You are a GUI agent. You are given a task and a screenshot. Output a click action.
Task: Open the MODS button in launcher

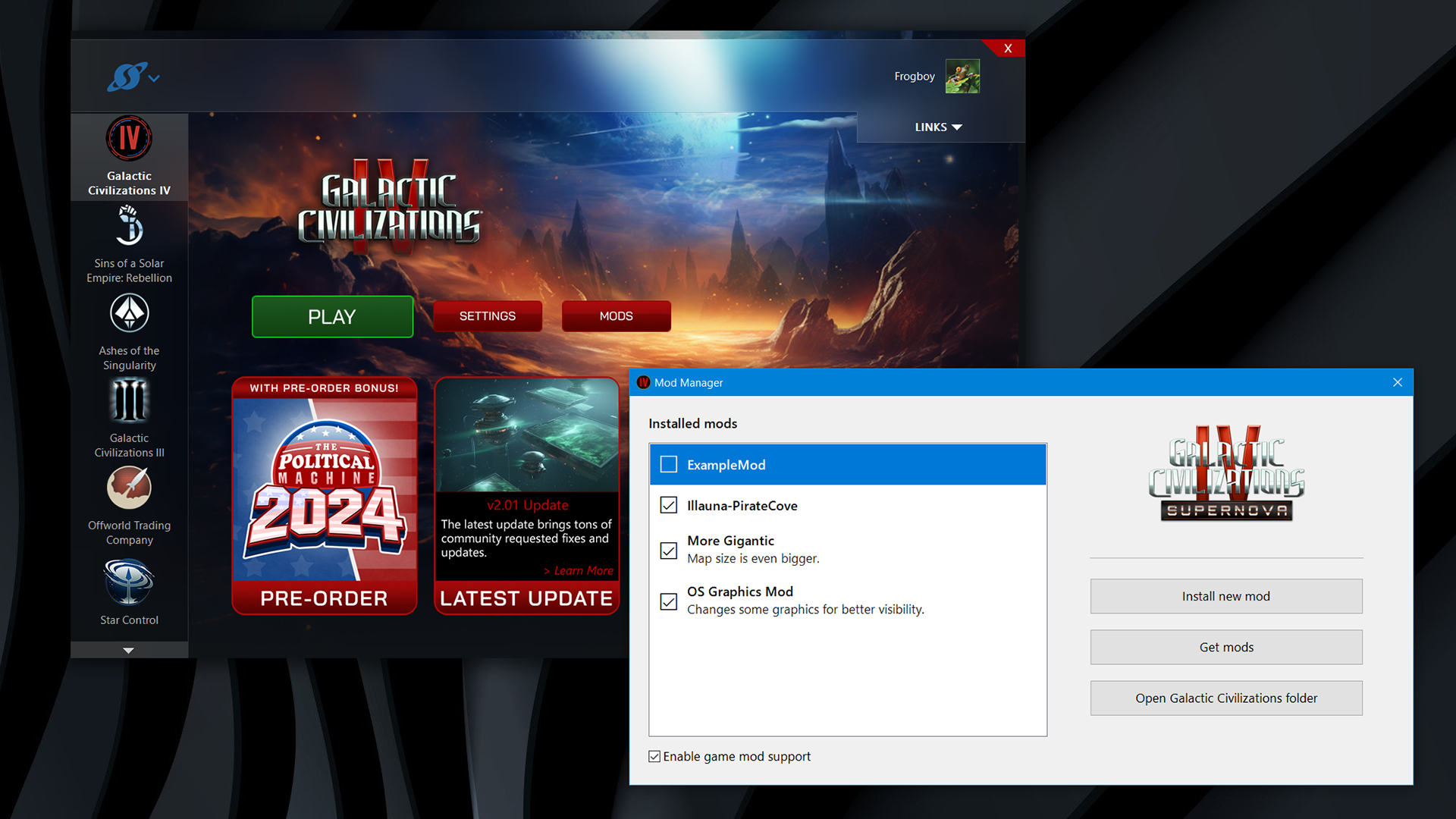pos(616,316)
